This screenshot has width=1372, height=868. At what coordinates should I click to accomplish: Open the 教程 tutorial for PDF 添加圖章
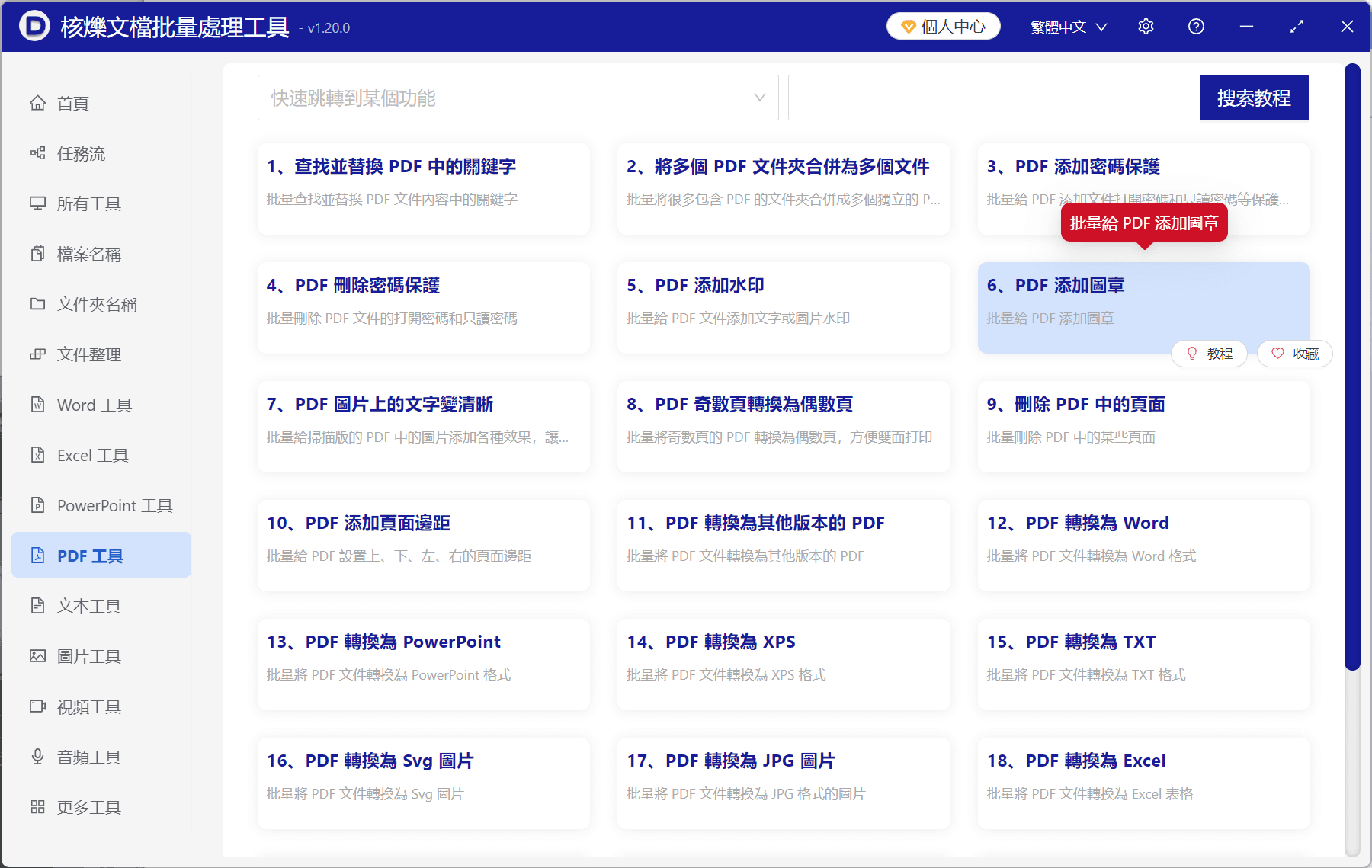1210,353
